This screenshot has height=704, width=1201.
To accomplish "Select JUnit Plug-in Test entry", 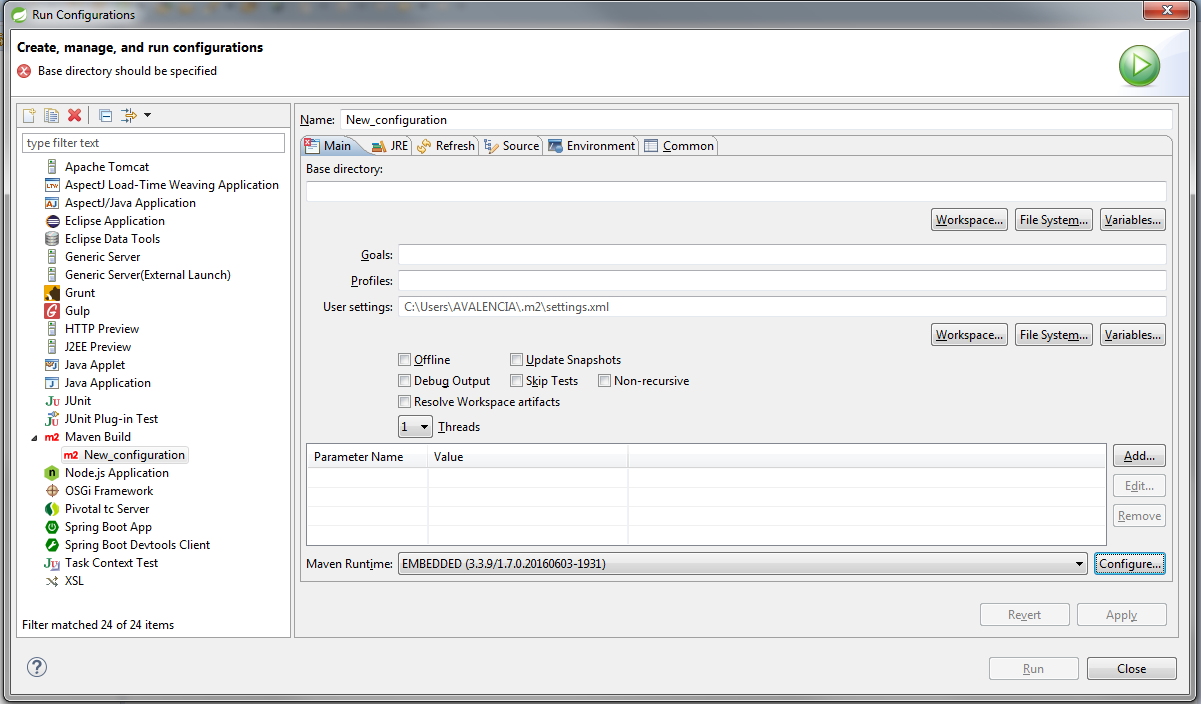I will click(x=111, y=419).
